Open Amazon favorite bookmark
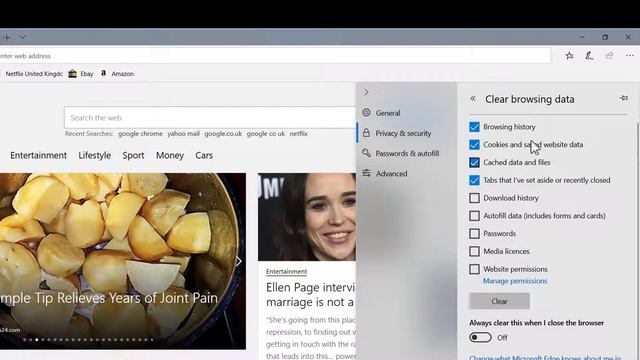640x360 pixels. (117, 74)
